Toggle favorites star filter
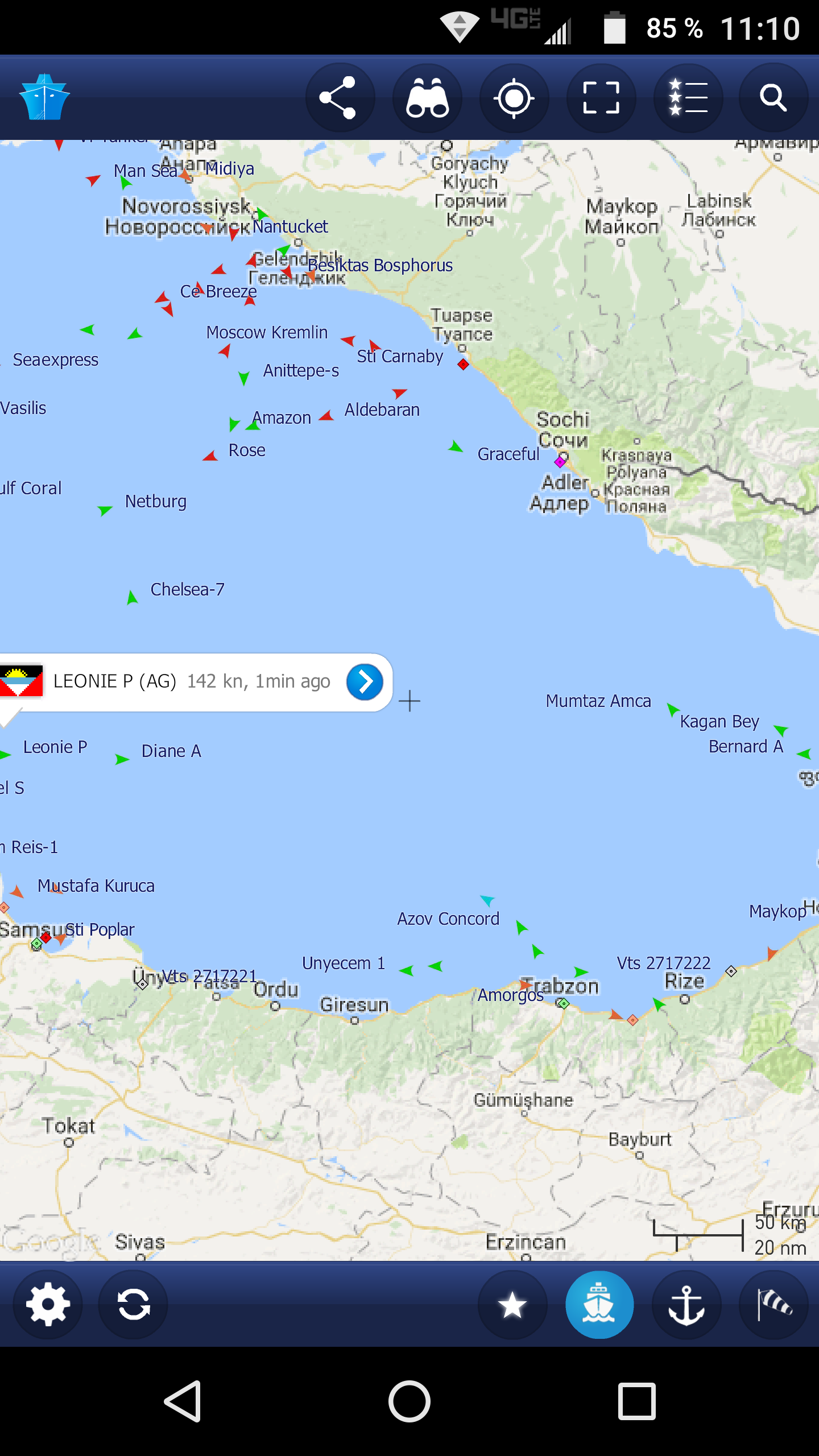Viewport: 819px width, 1456px height. tap(512, 1304)
